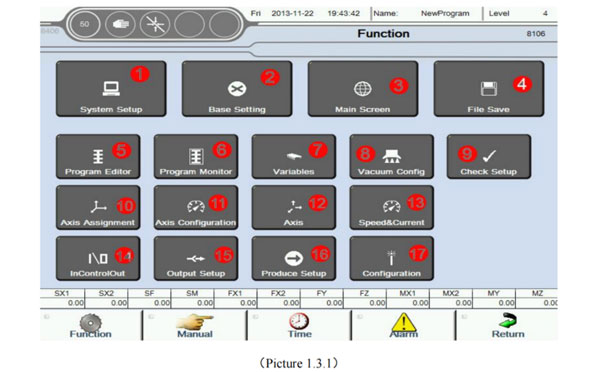The height and width of the screenshot is (372, 600).
Task: Select the FX2 axis value cell
Action: 279,303
